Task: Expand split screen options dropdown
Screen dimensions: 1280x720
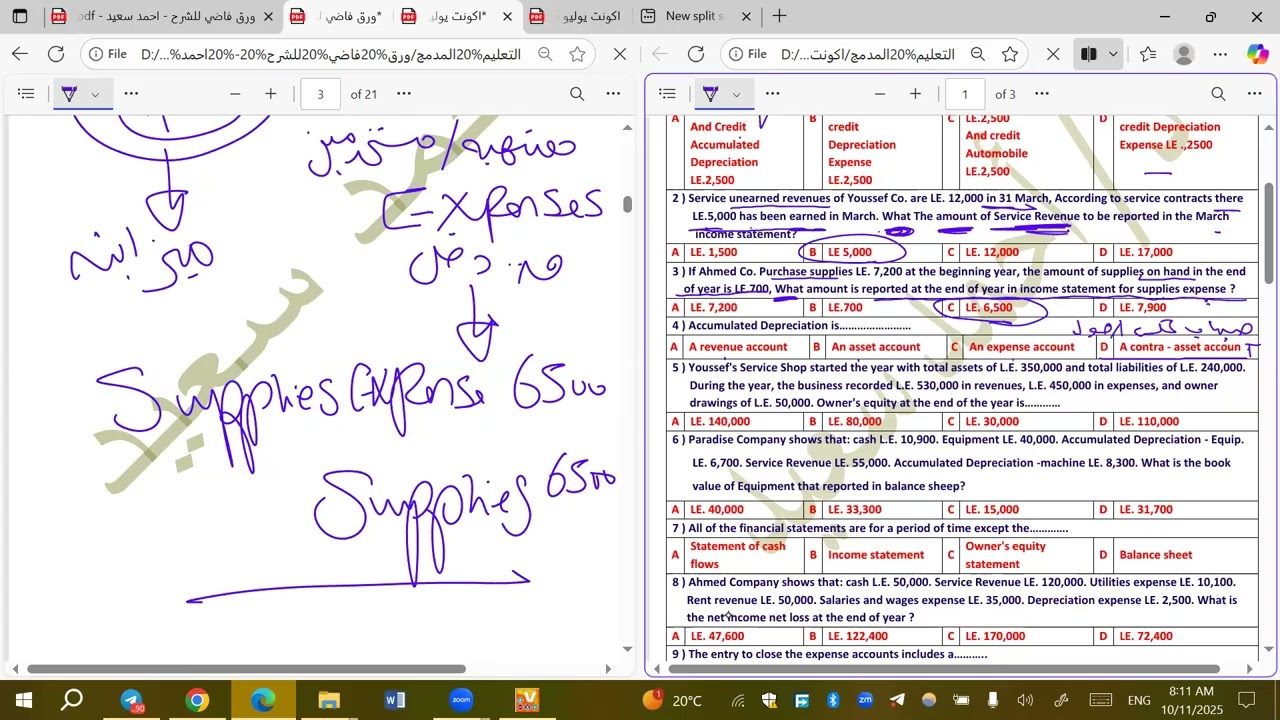Action: tap(1113, 54)
